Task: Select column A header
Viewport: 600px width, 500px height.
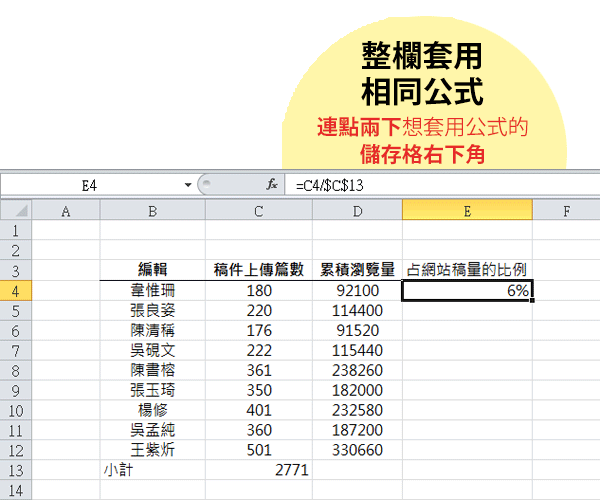Action: click(66, 210)
